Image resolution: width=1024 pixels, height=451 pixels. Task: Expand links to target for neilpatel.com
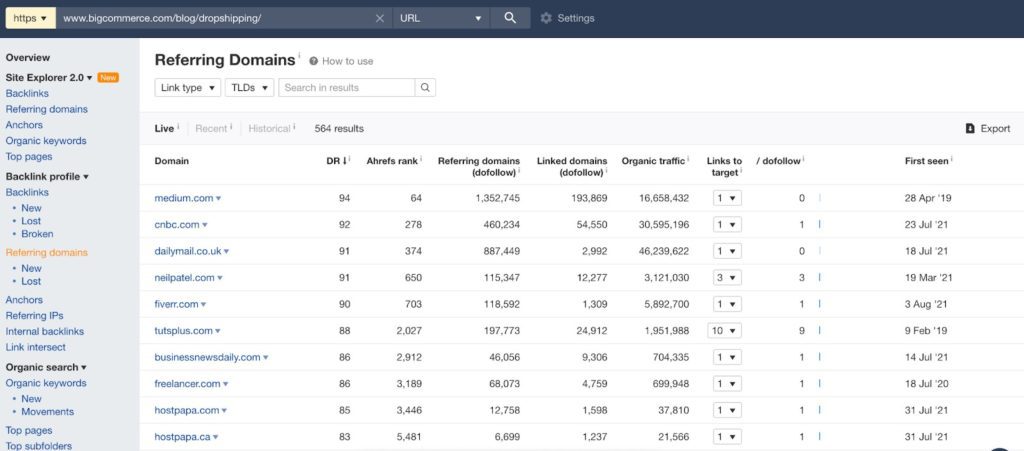point(727,277)
